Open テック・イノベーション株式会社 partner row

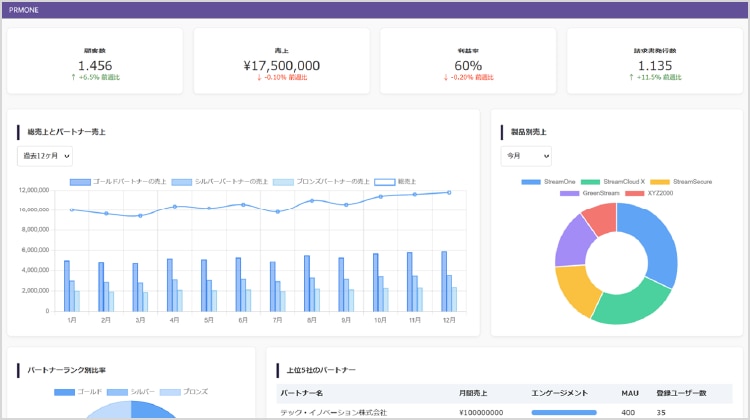(333, 412)
